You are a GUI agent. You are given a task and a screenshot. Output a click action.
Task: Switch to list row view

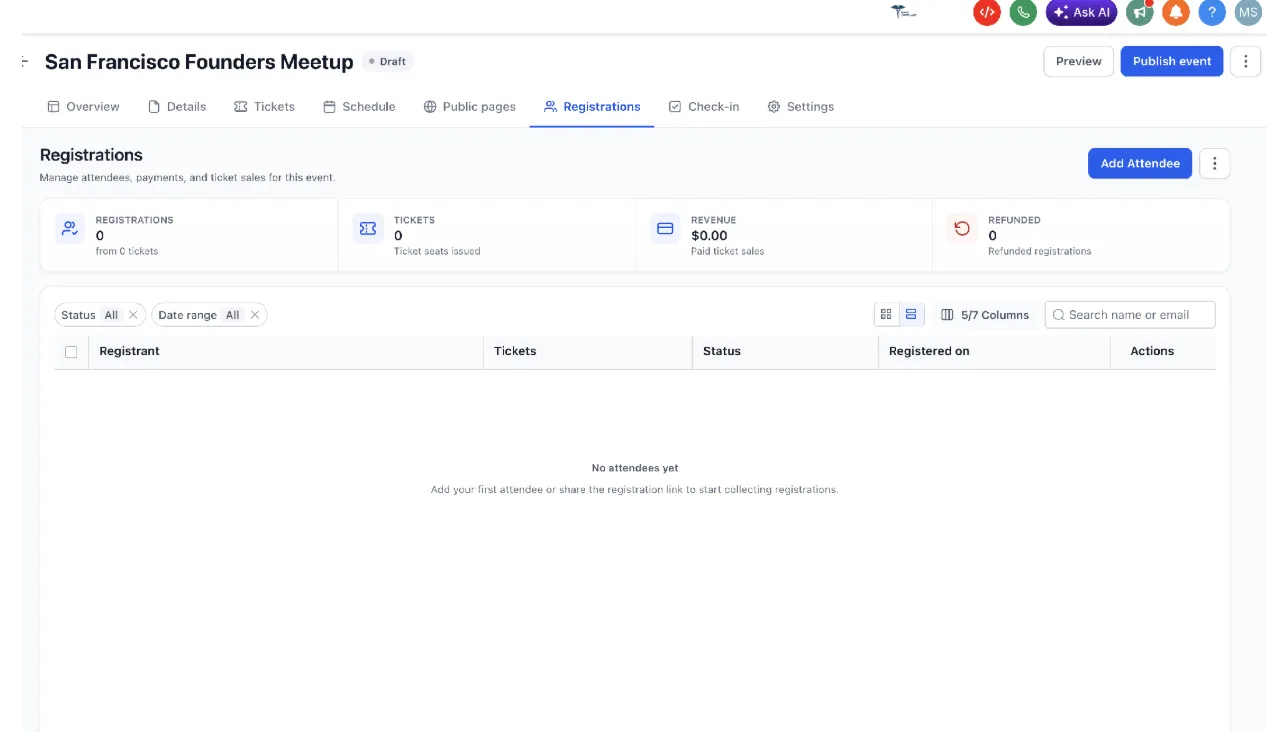click(911, 315)
